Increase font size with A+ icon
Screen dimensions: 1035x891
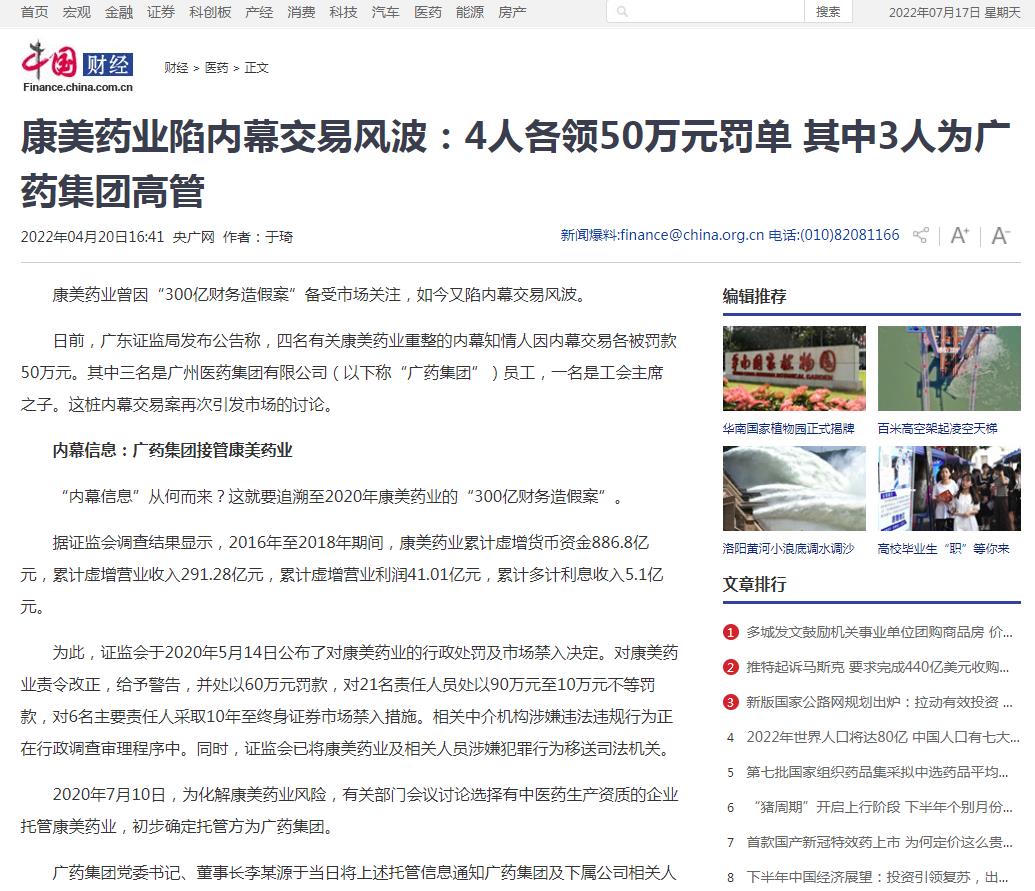coord(960,235)
